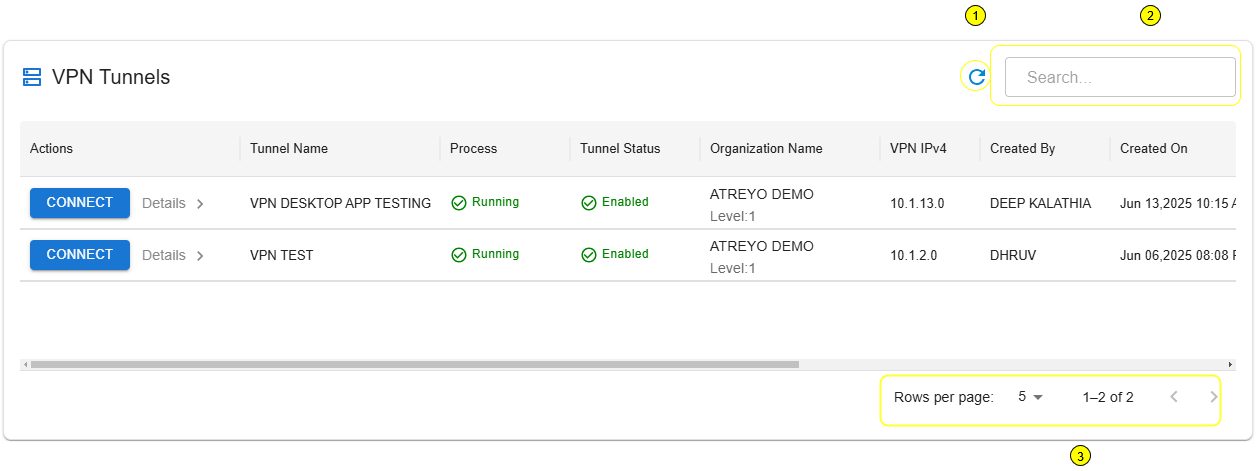
Task: Sort by Tunnel Name column header
Action: pos(289,149)
